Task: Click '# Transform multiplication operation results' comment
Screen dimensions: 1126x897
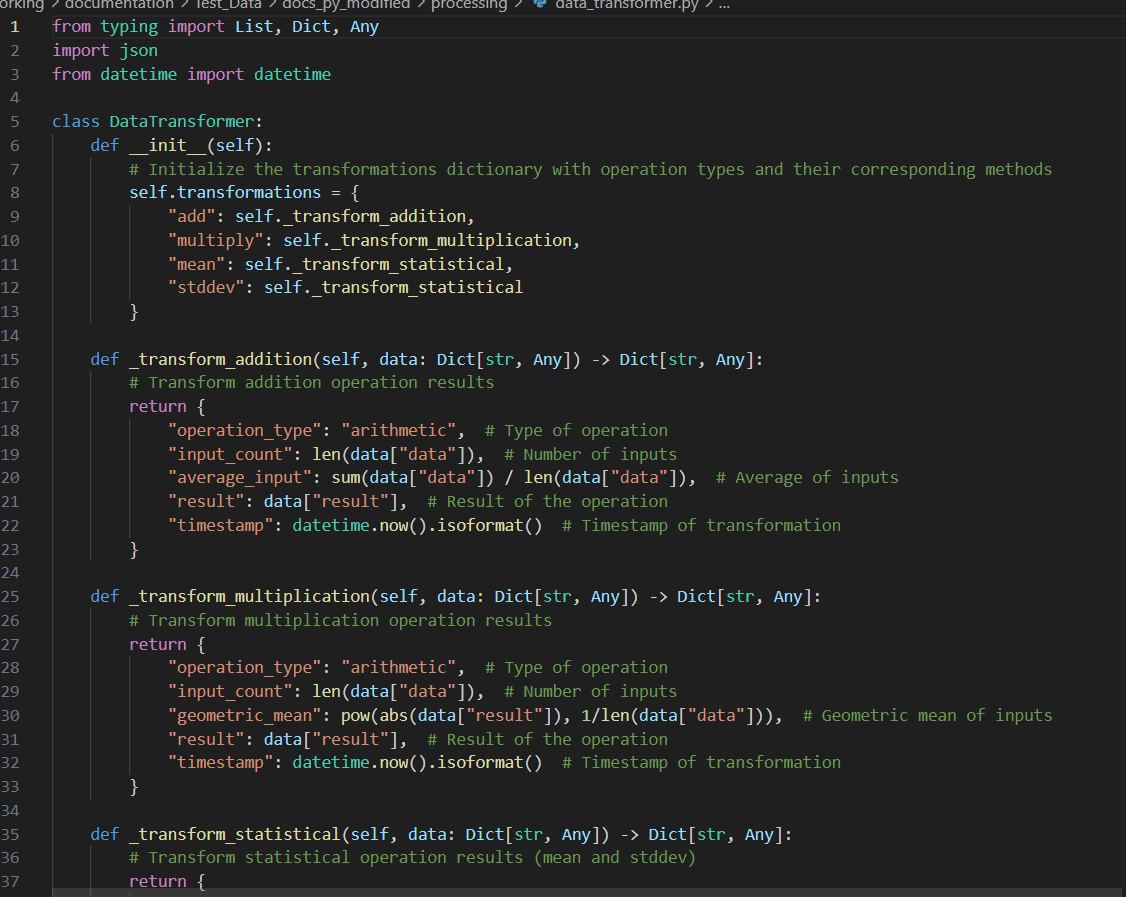Action: pyautogui.click(x=340, y=621)
